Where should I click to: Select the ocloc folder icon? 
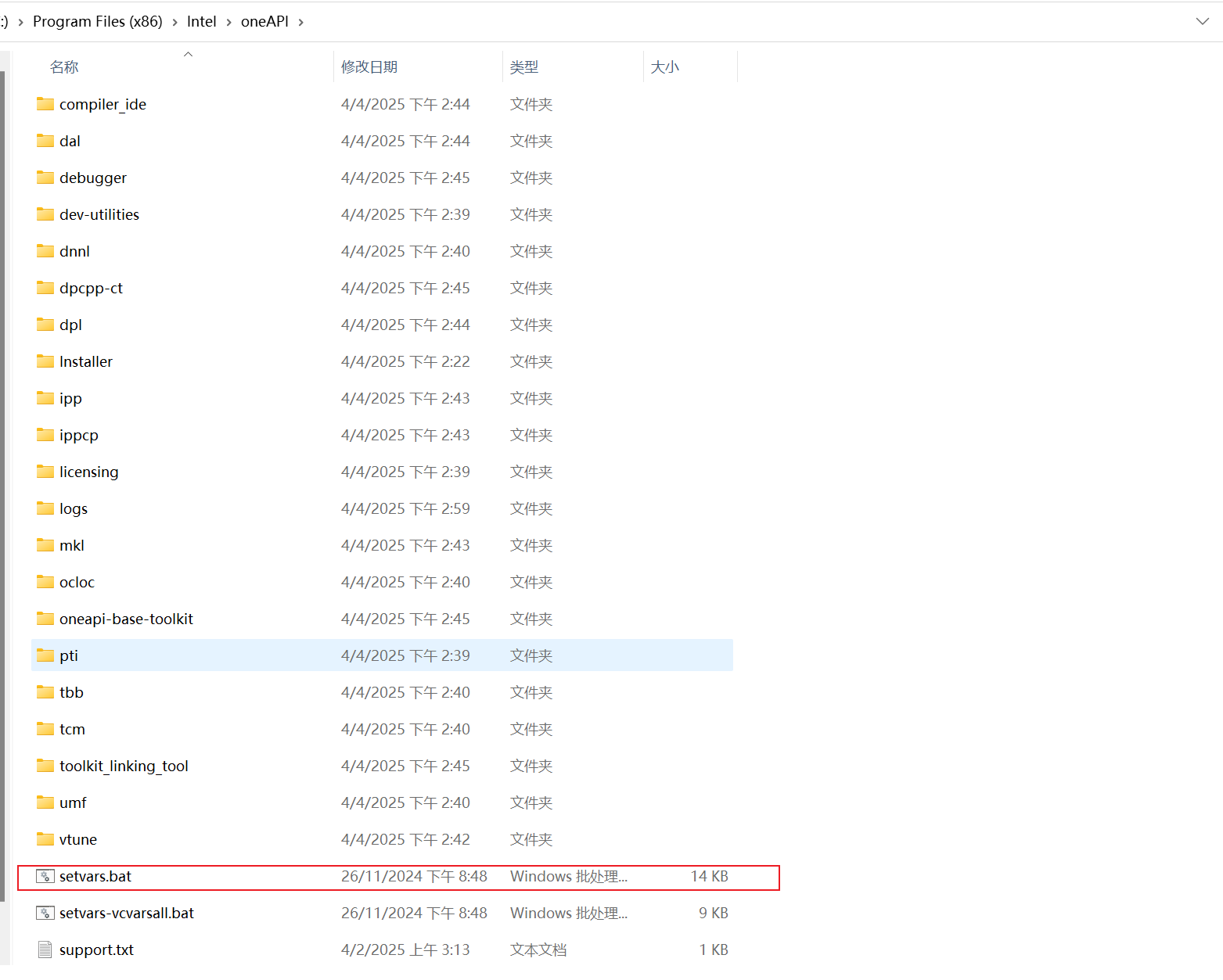coord(45,582)
